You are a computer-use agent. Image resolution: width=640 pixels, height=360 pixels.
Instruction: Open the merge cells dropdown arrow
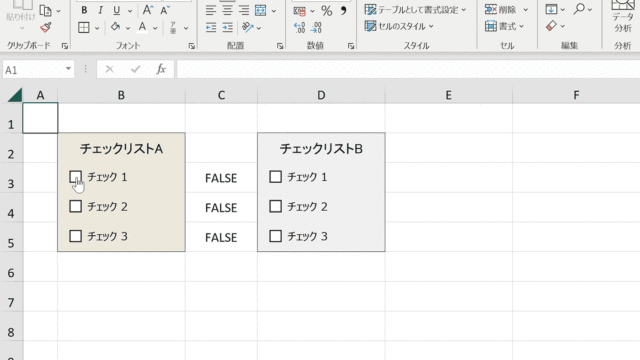pos(273,11)
